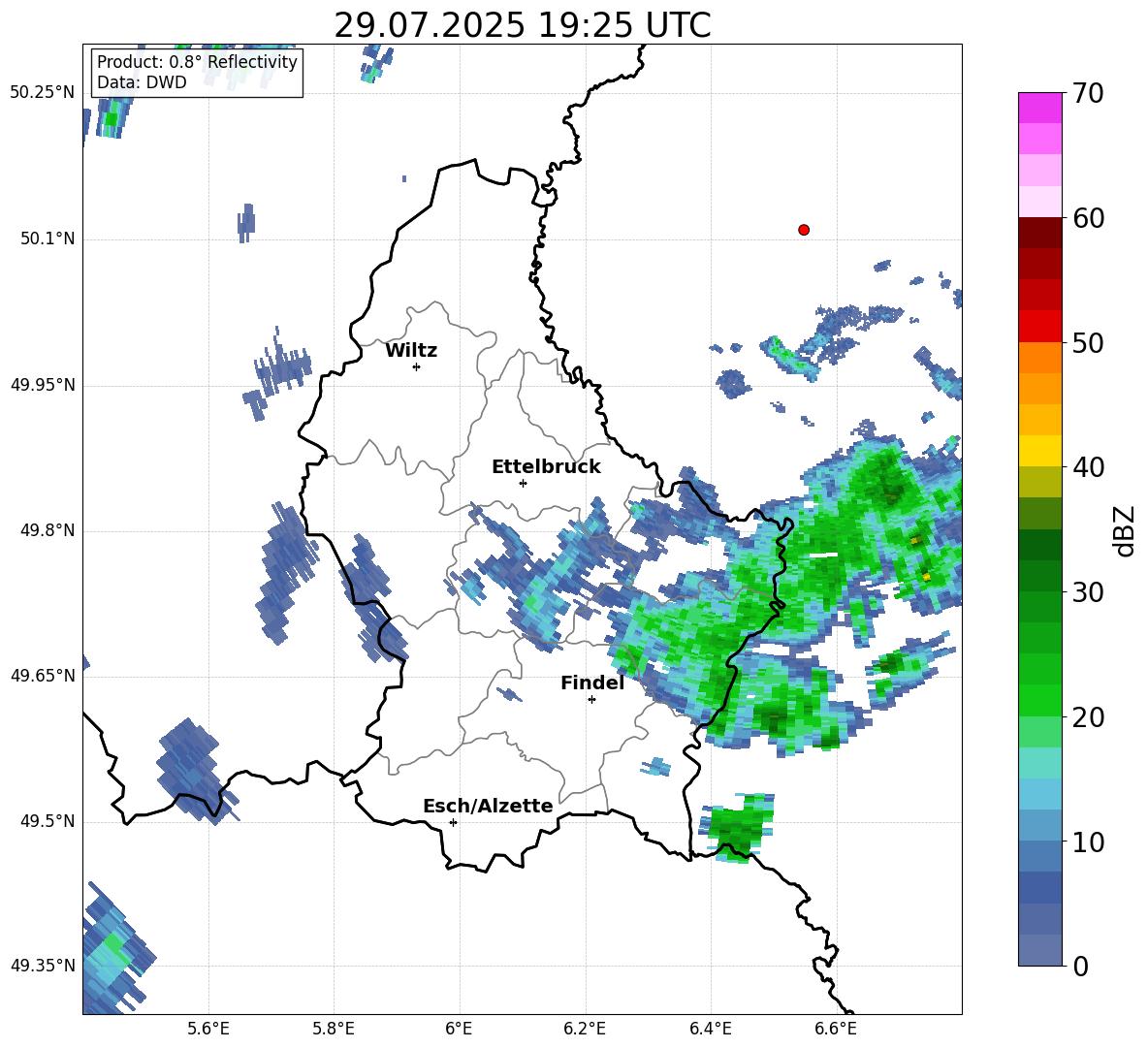Click the 49.35°N latitude label
The width and height of the screenshot is (1148, 1048).
point(43,966)
